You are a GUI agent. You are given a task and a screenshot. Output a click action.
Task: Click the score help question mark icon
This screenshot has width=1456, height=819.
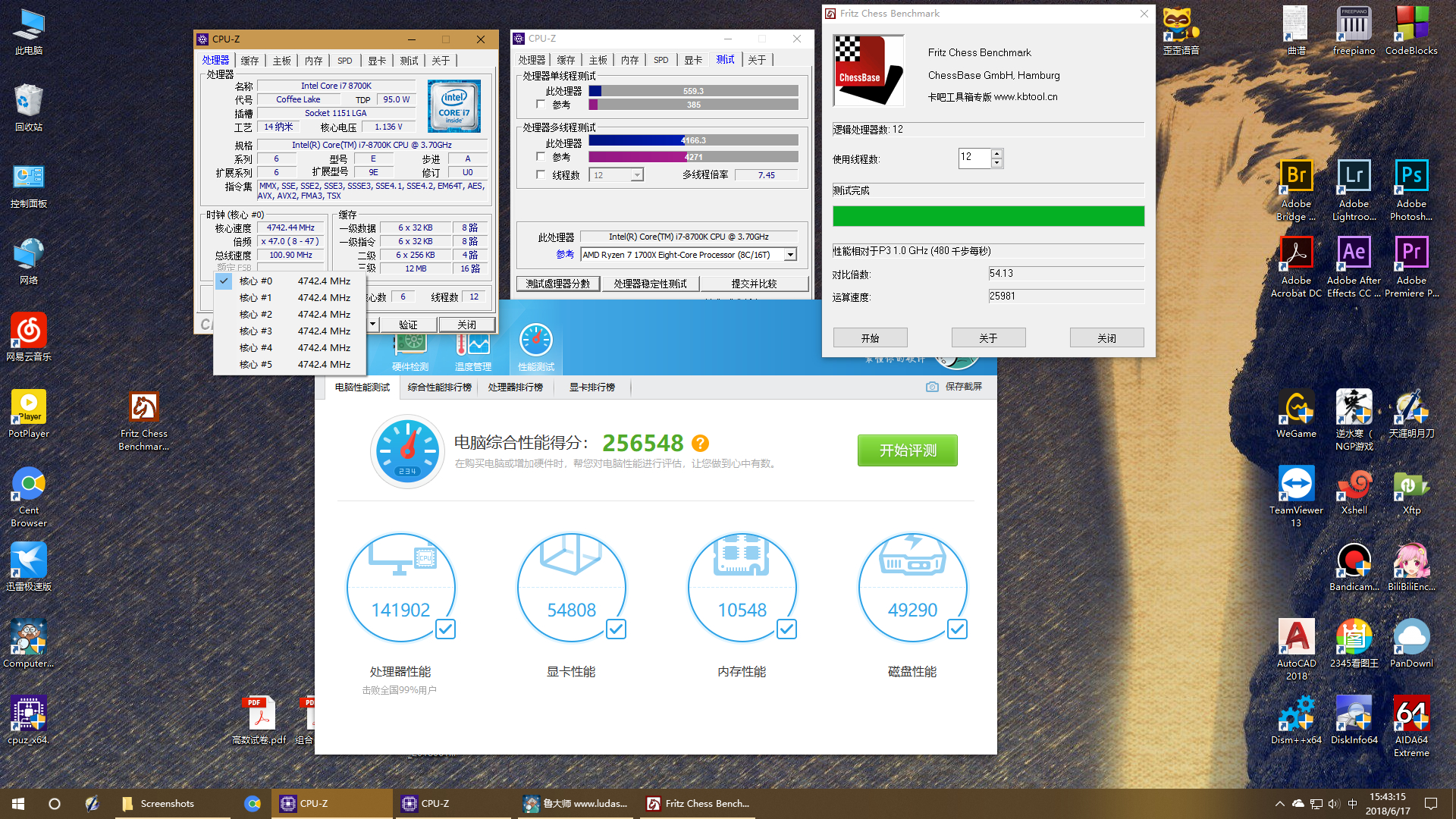tap(700, 443)
